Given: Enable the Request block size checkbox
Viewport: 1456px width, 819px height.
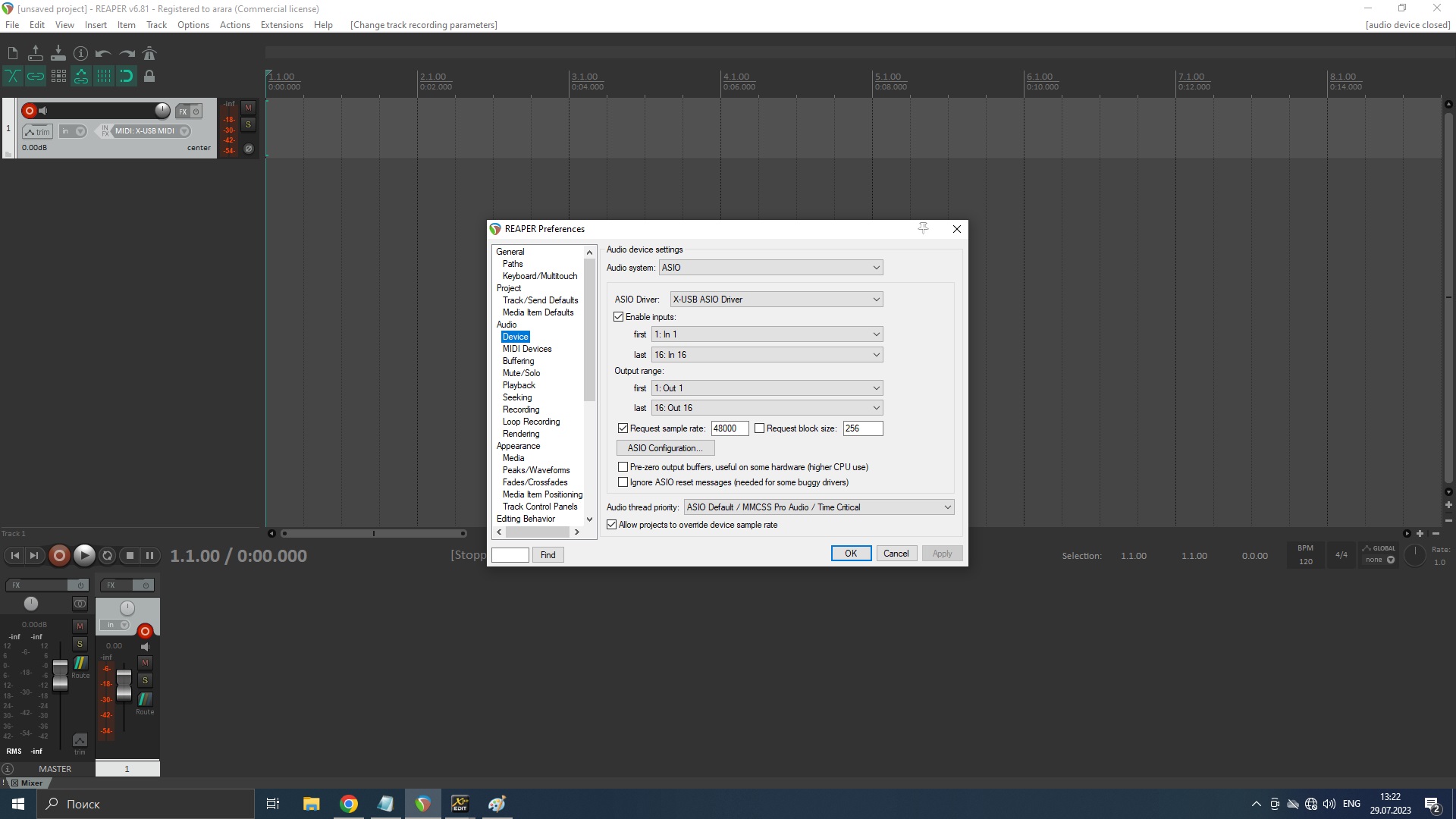Looking at the screenshot, I should coord(759,428).
